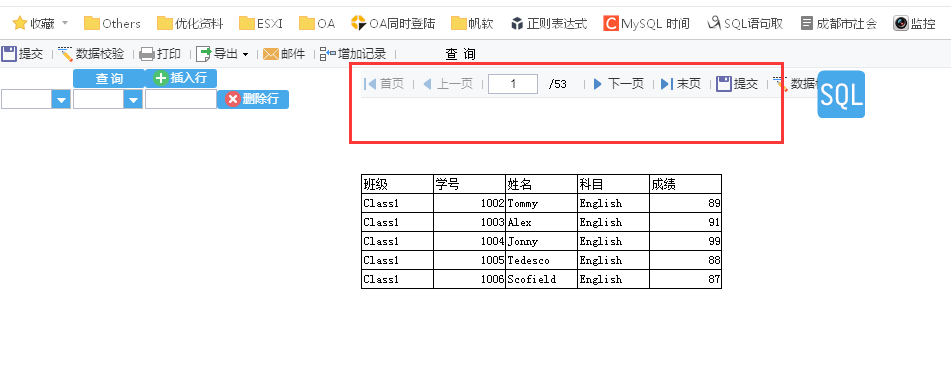Screen dimensions: 951x374
Task: Click 提交 next to 末页
Action: coord(738,84)
